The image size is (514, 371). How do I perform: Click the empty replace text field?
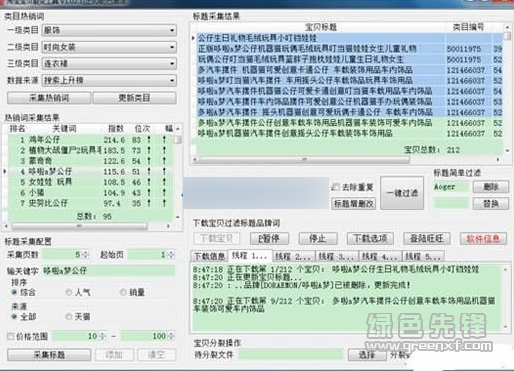[x=451, y=203]
